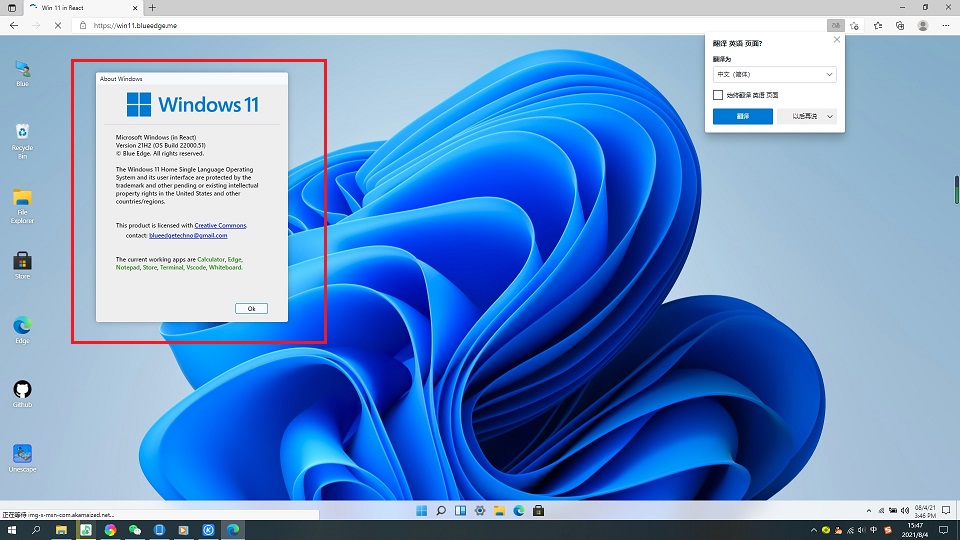The height and width of the screenshot is (540, 960).
Task: Toggle the vertical tabs button
Action: coord(12,8)
